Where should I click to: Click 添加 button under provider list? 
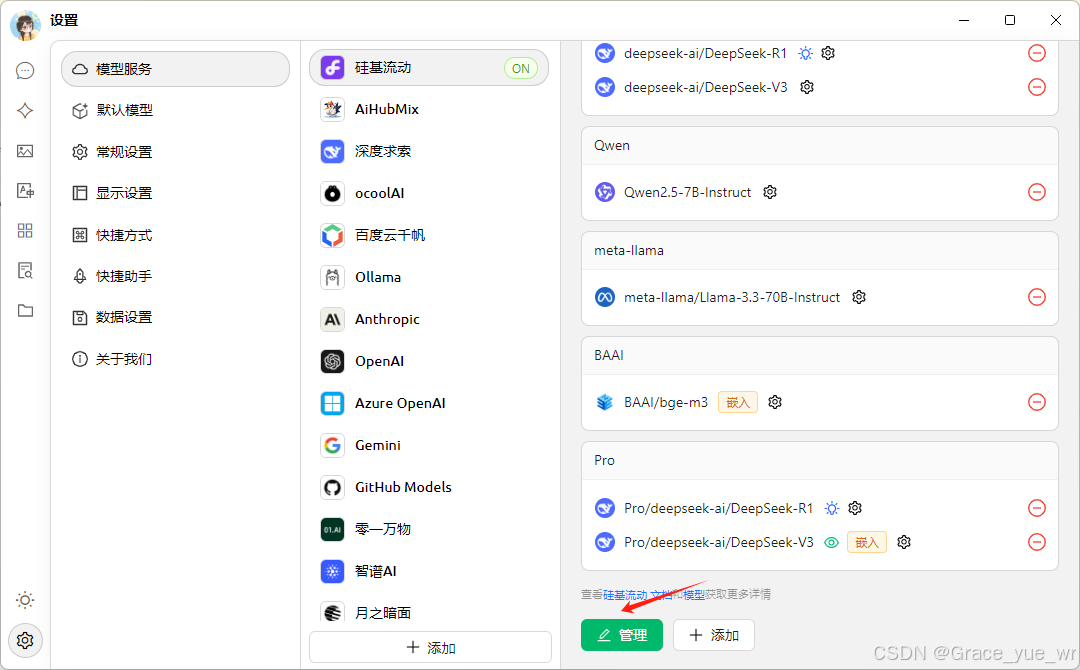click(430, 647)
